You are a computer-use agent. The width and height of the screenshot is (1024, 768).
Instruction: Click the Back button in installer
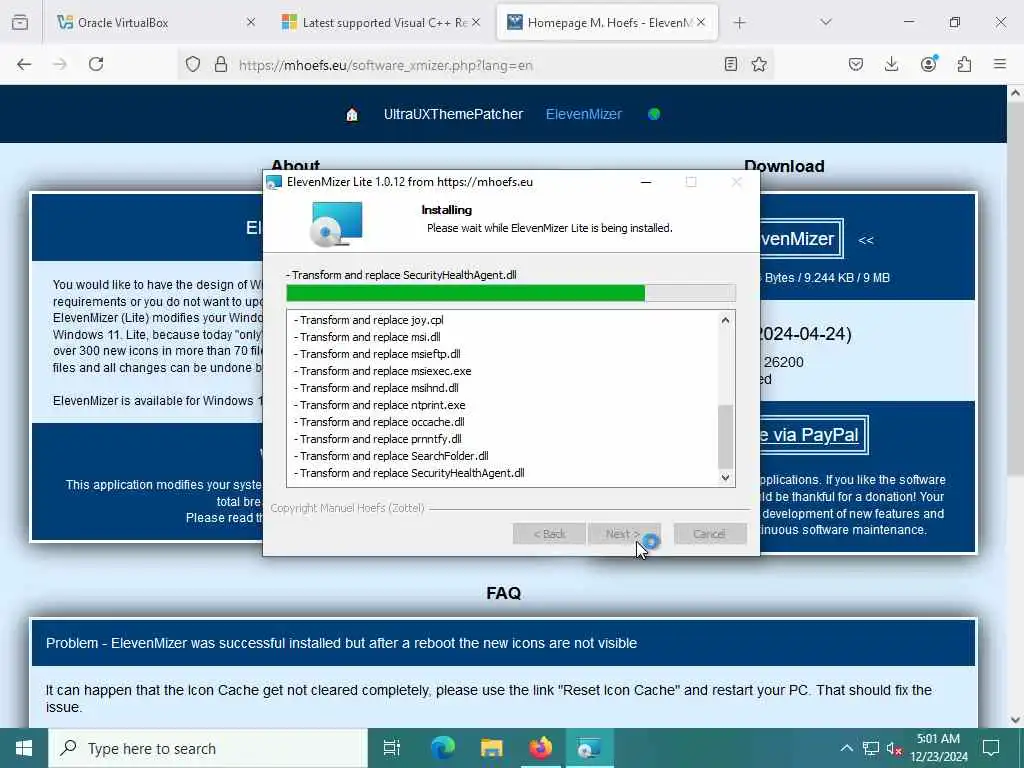(549, 534)
